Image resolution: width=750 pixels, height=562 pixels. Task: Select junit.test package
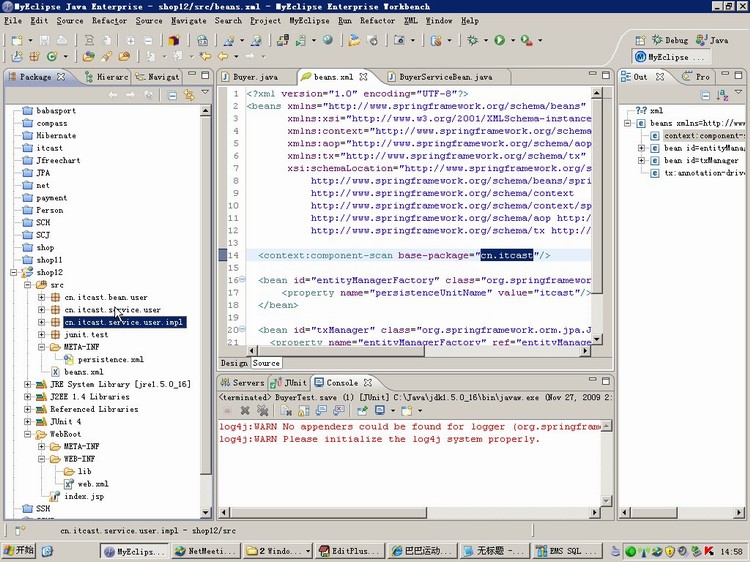tap(86, 334)
